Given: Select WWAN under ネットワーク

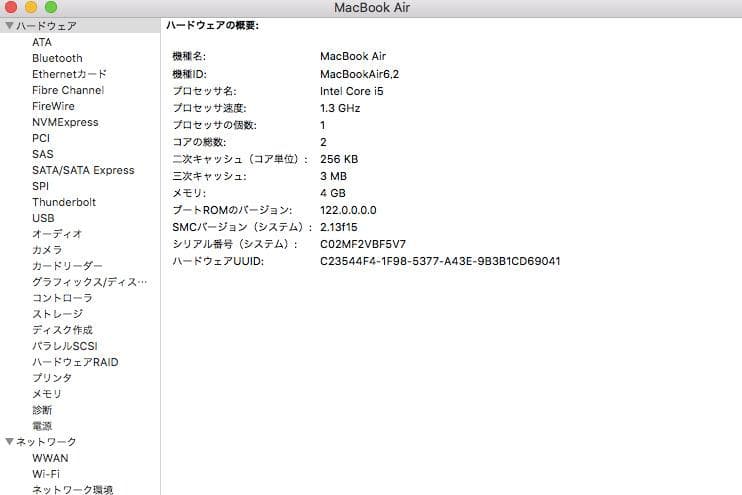Looking at the screenshot, I should click(50, 458).
